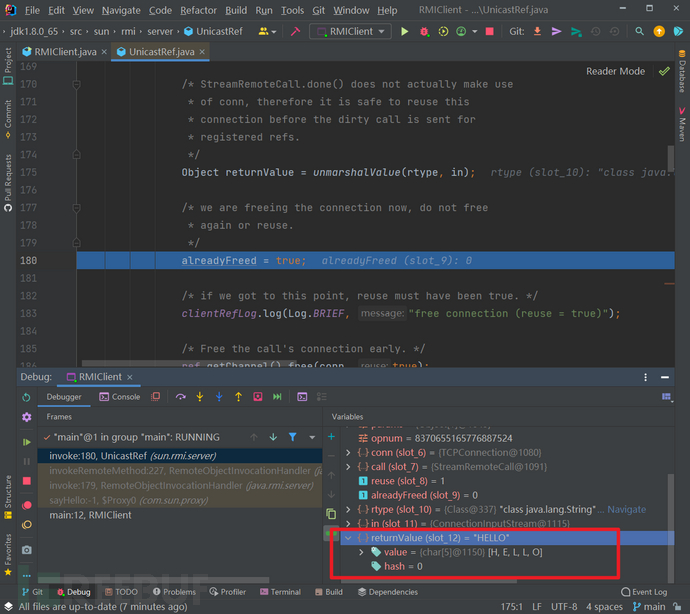The image size is (690, 614).
Task: Open the Navigate menu
Action: [121, 10]
